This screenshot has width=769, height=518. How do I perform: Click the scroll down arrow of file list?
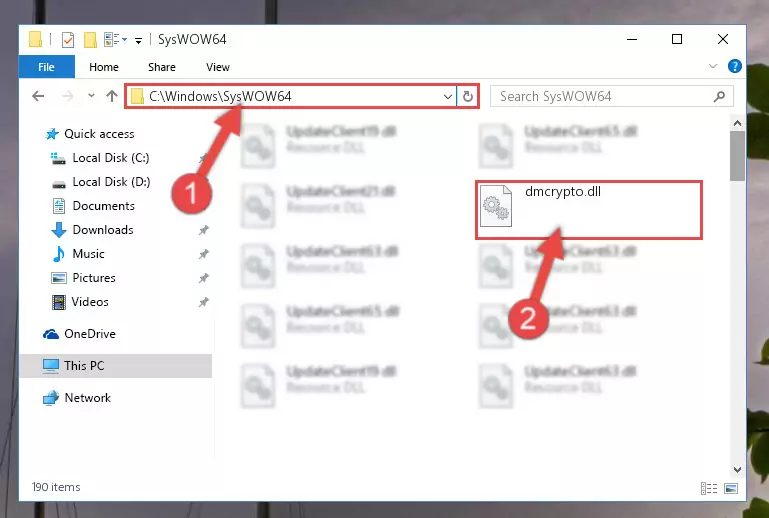click(x=737, y=470)
